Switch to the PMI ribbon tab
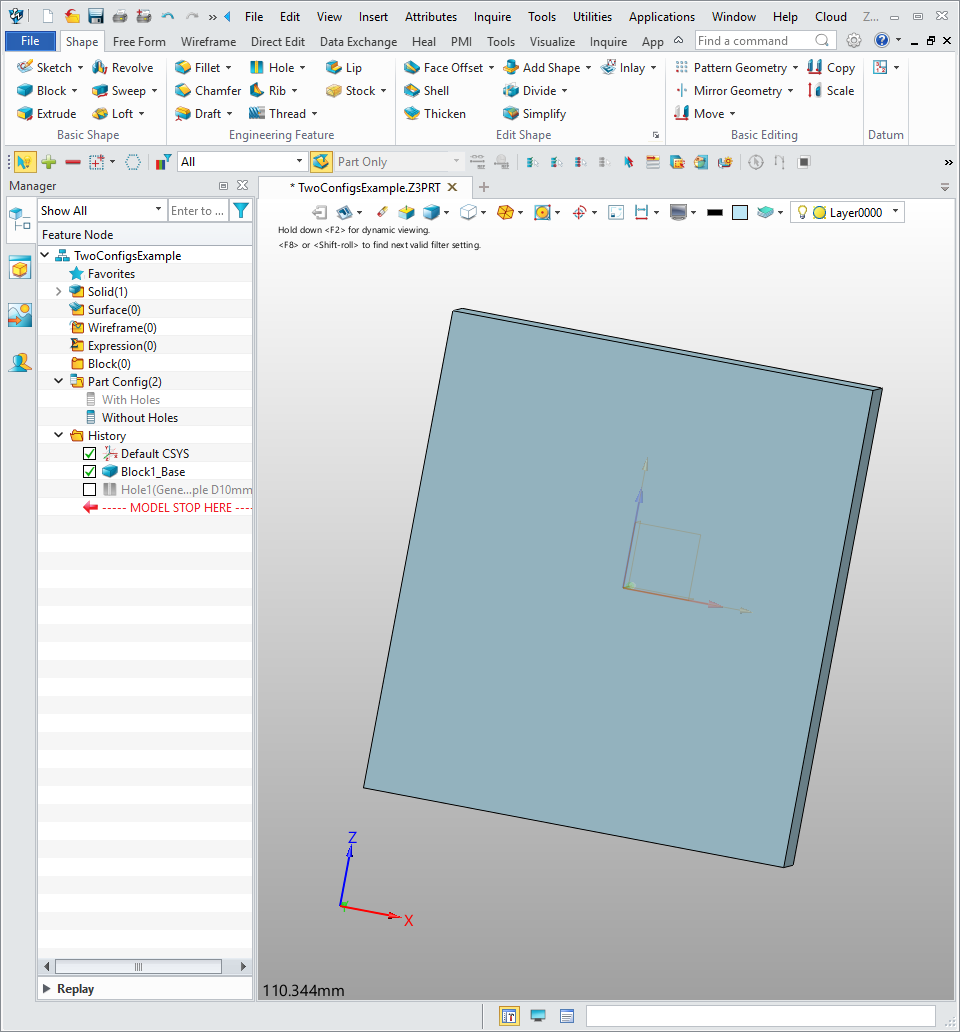The width and height of the screenshot is (960, 1032). [x=461, y=41]
